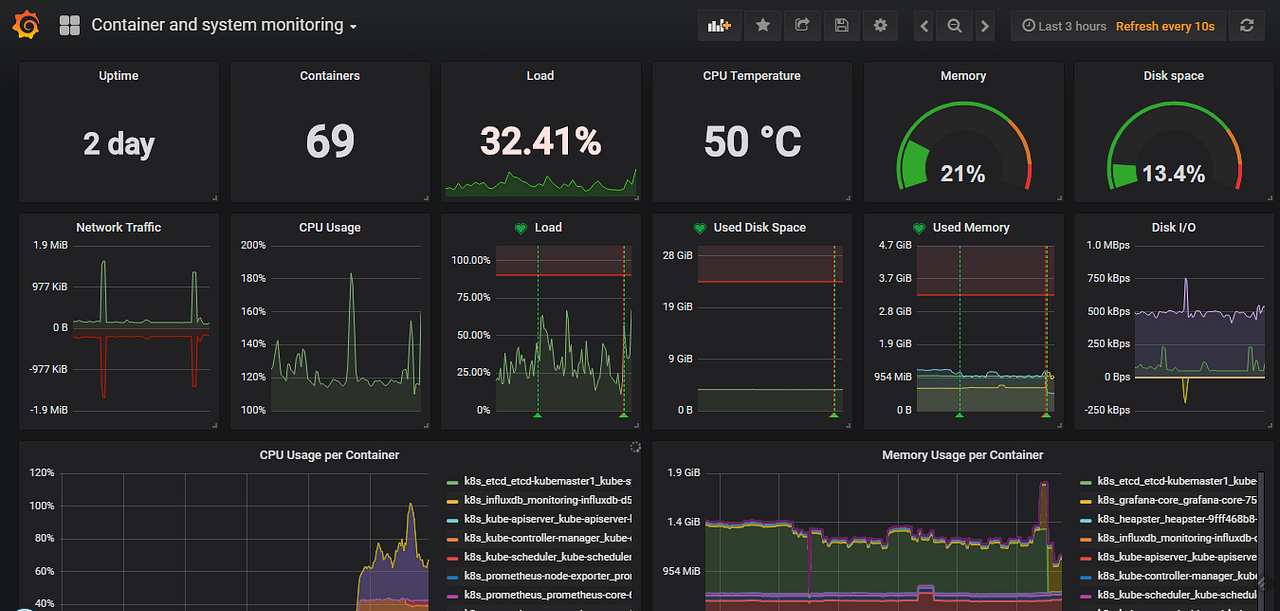Open the CPU Temperature panel title menu
The width and height of the screenshot is (1280, 611).
752,76
